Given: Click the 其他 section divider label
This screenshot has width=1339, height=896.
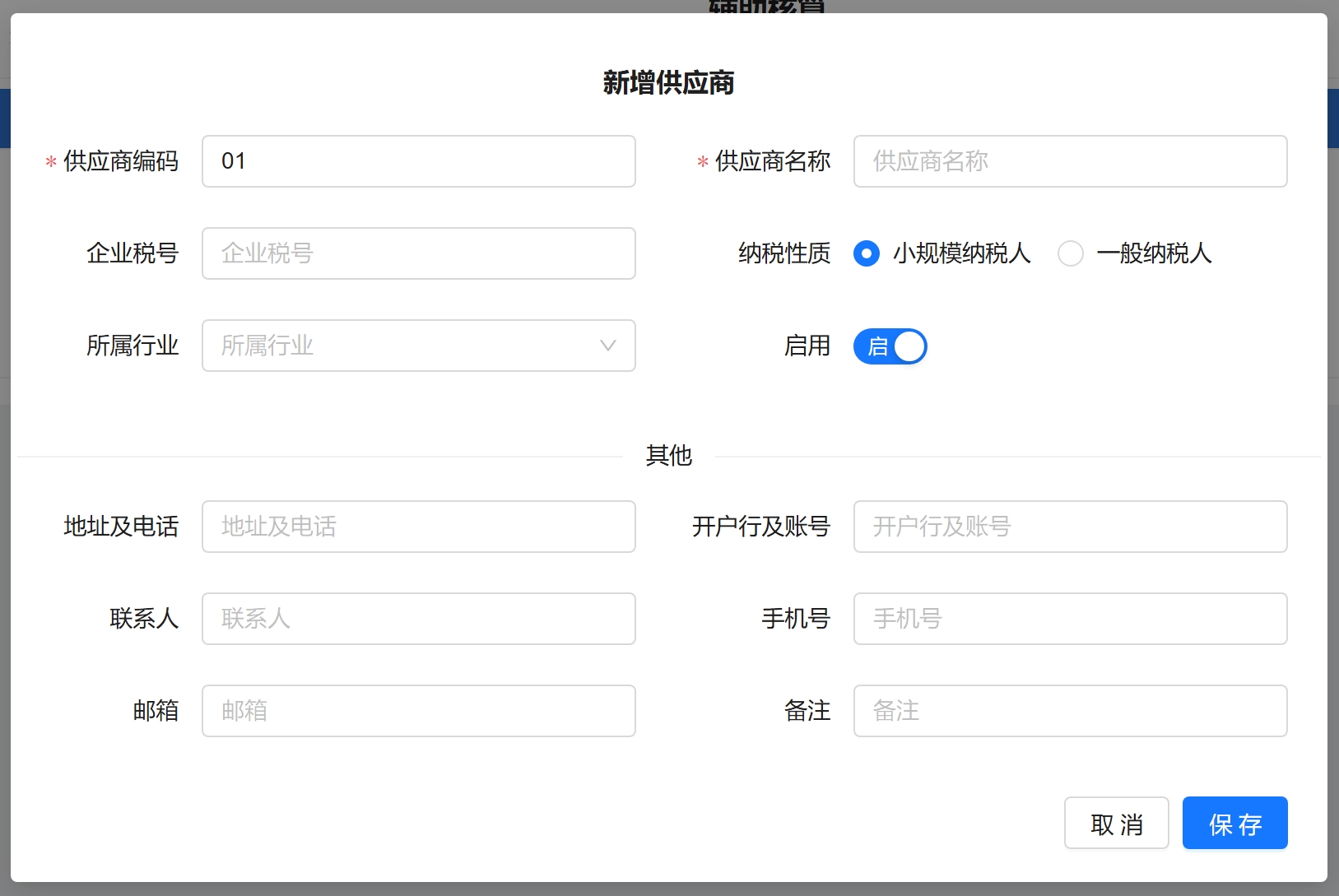Looking at the screenshot, I should coord(669,456).
